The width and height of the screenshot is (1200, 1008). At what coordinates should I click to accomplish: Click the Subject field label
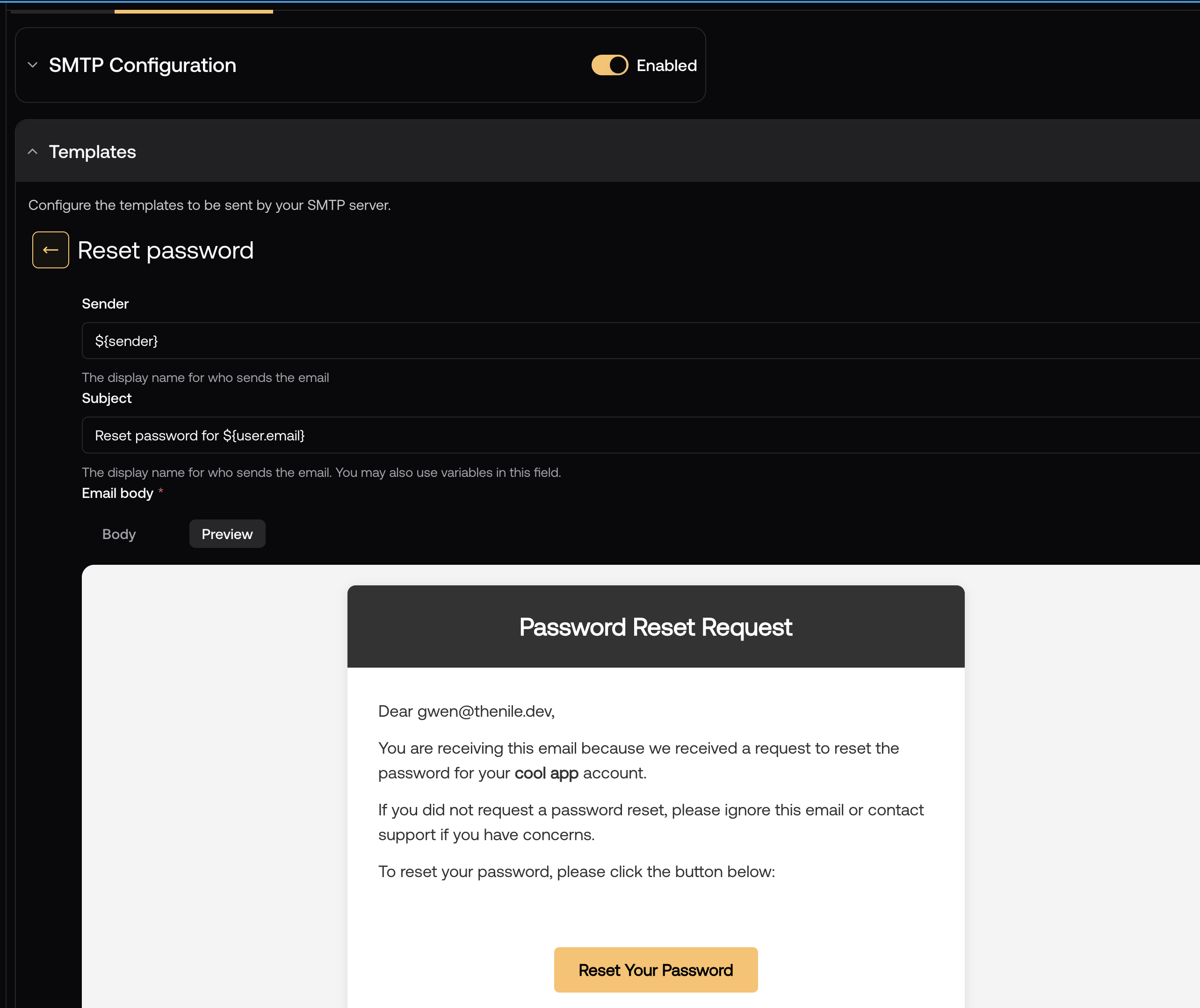tap(107, 398)
